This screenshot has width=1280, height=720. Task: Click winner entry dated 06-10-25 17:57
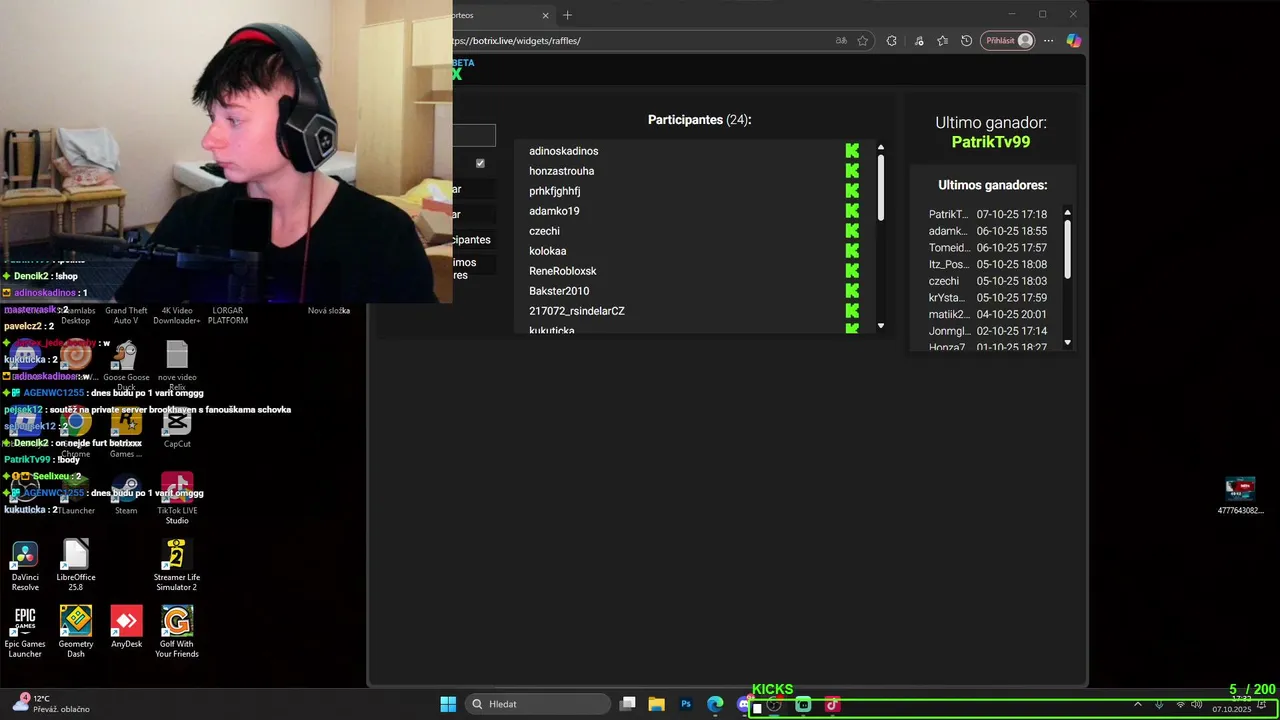pyautogui.click(x=988, y=248)
